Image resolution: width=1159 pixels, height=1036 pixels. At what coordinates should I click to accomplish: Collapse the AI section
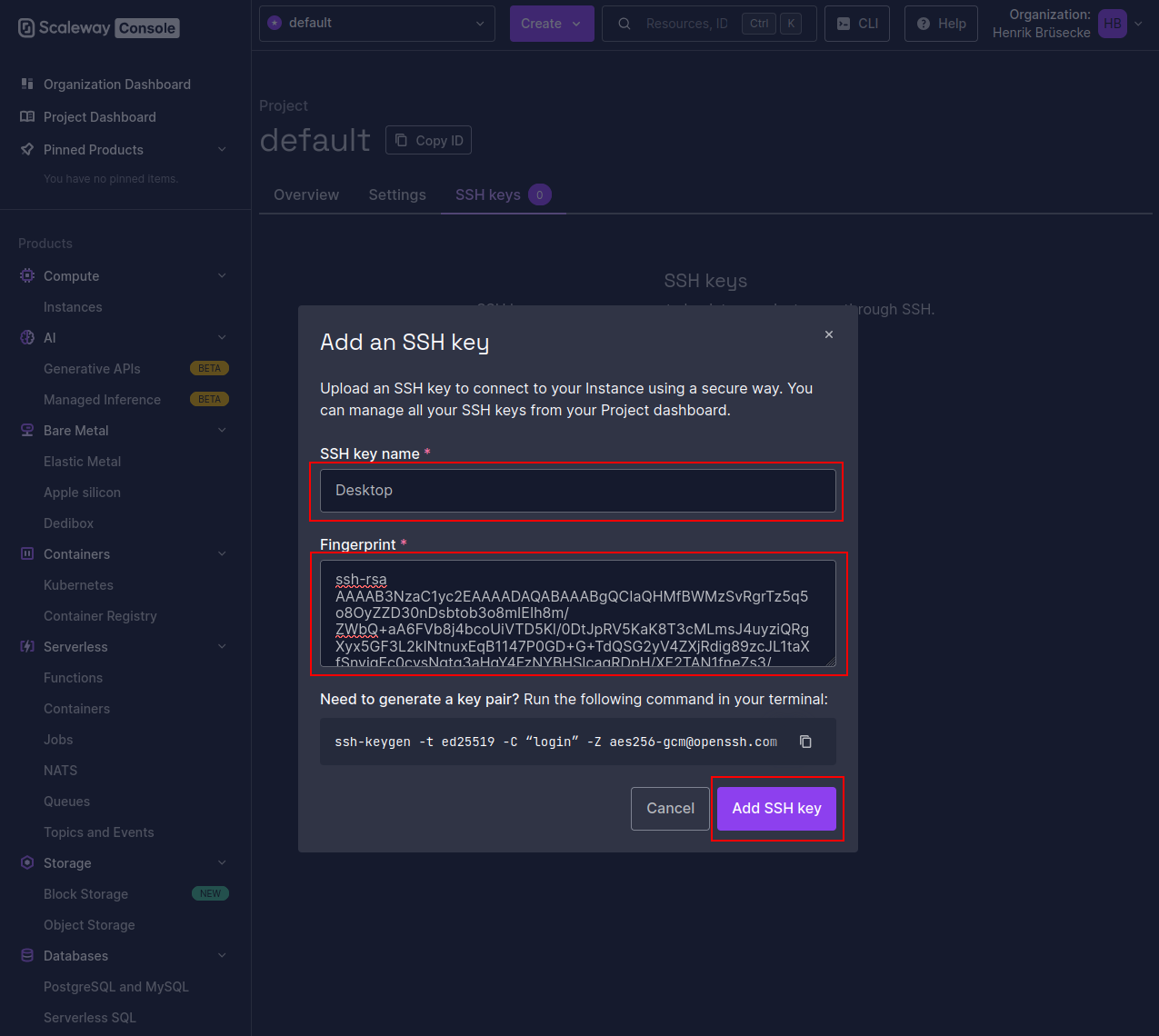pyautogui.click(x=222, y=337)
